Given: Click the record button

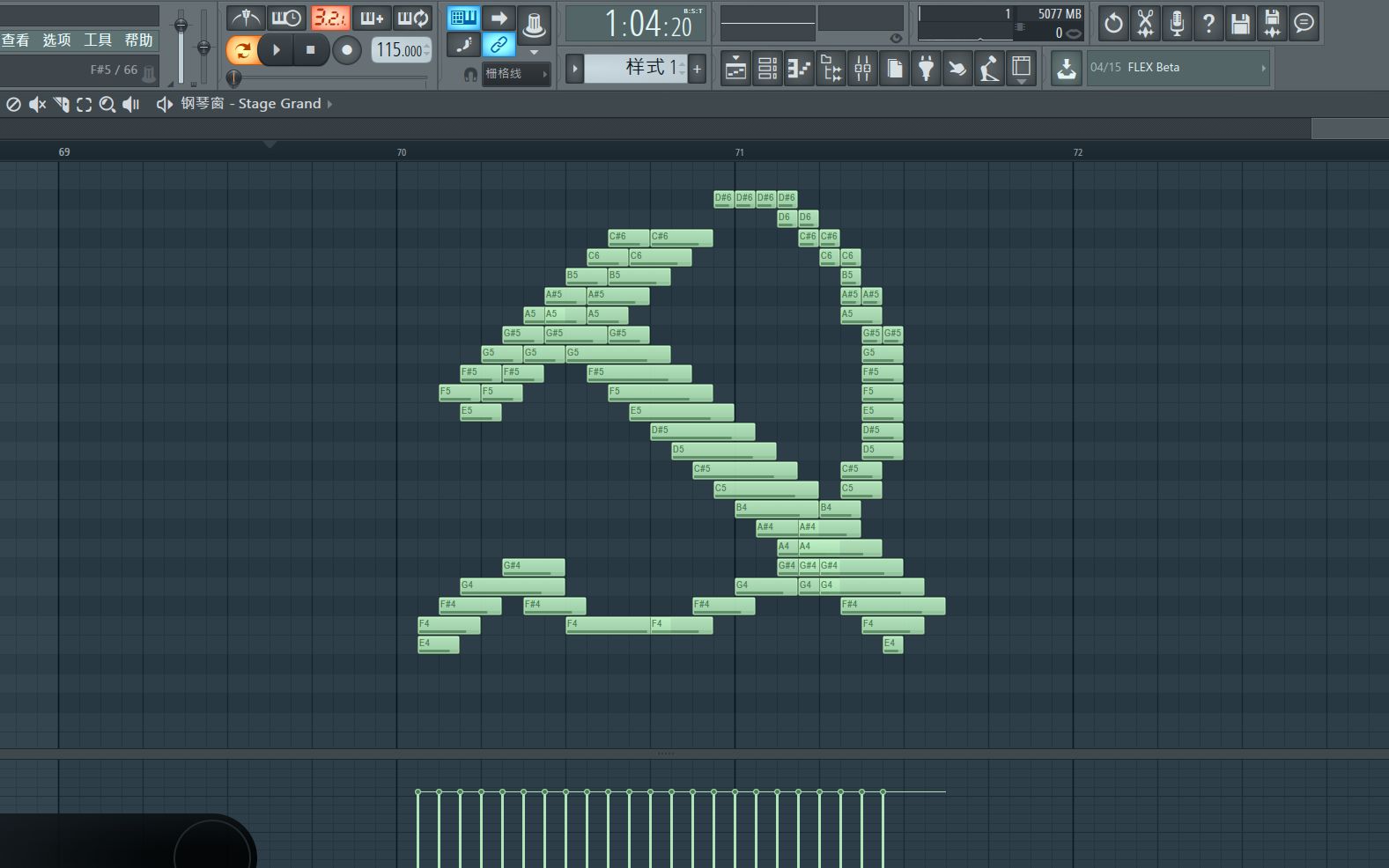Looking at the screenshot, I should (347, 50).
